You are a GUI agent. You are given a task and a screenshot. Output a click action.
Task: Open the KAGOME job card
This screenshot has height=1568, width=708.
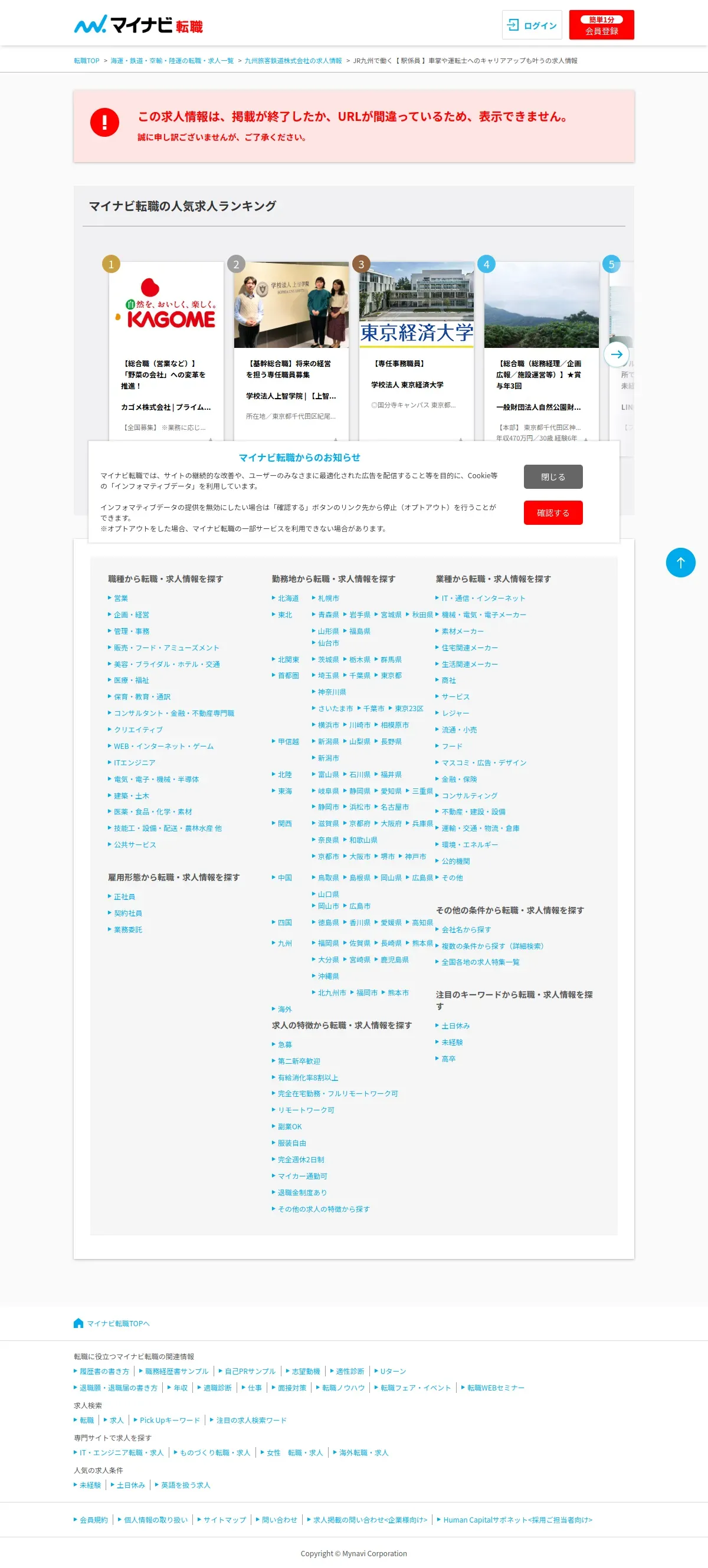pyautogui.click(x=166, y=351)
